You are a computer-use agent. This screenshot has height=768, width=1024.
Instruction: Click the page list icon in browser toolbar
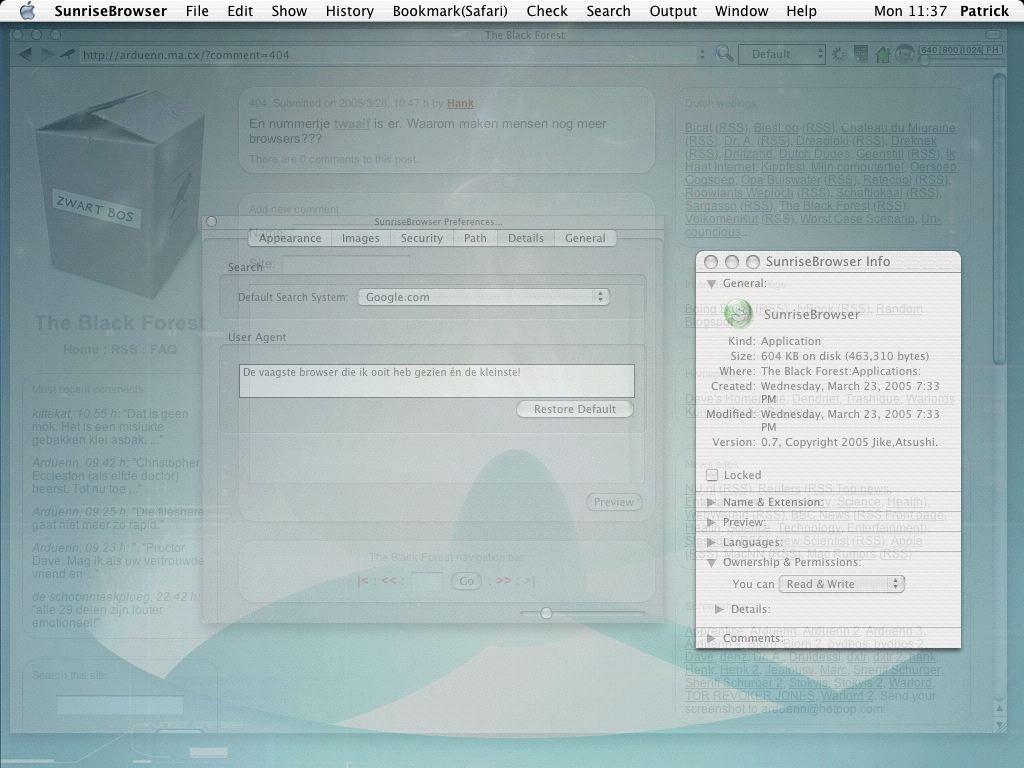861,55
